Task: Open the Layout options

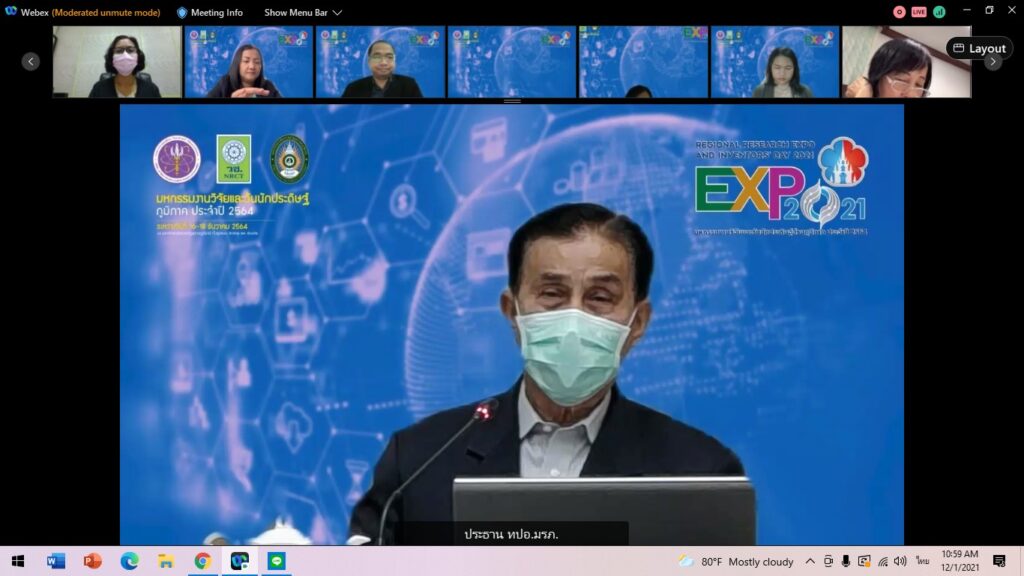Action: 979,48
